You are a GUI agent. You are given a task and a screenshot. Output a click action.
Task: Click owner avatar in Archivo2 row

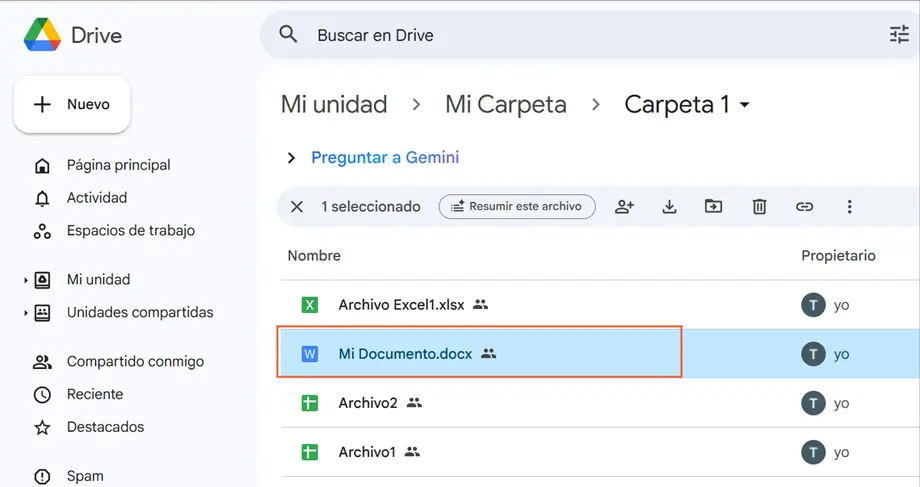[813, 403]
